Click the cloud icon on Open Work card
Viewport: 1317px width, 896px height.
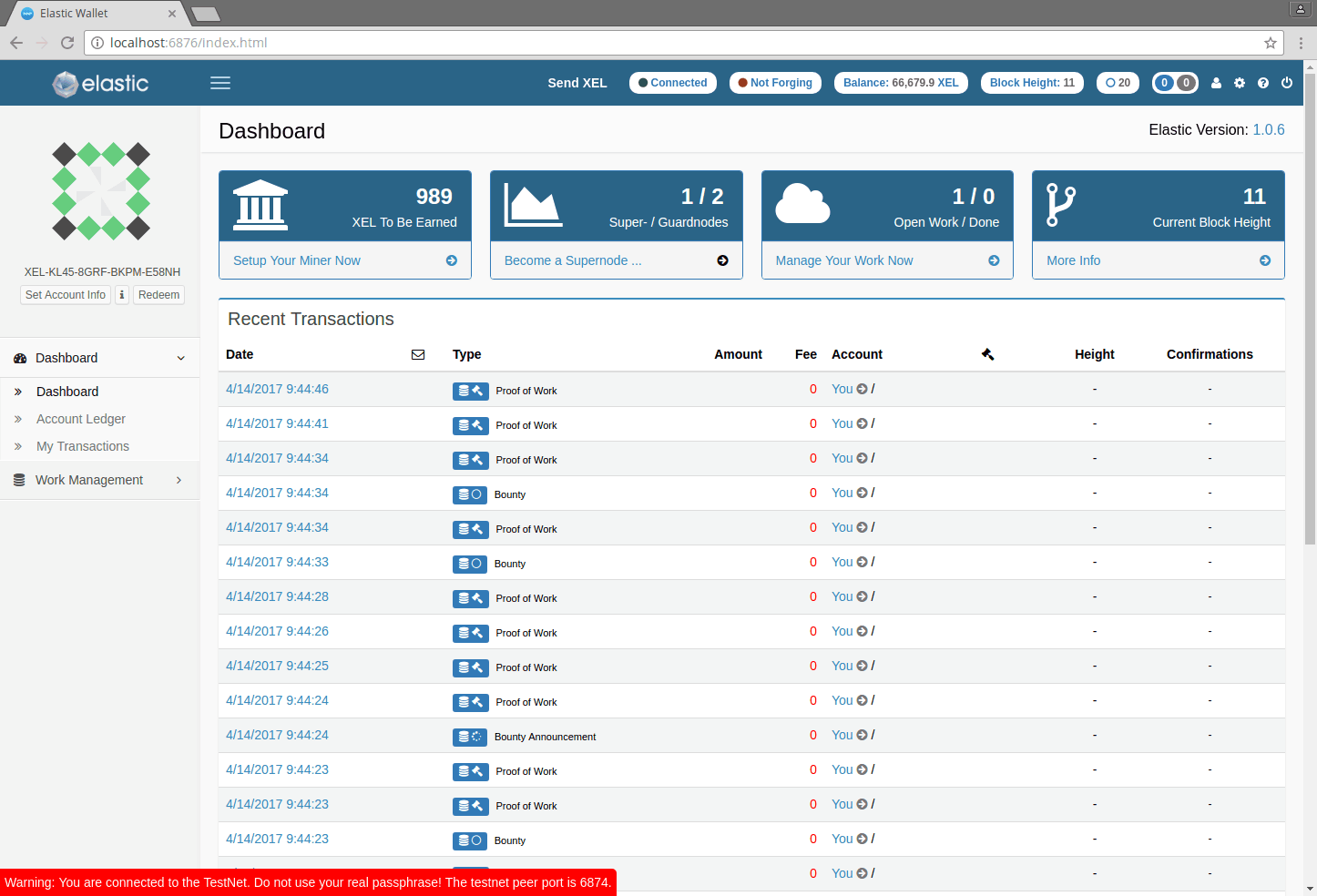pyautogui.click(x=802, y=203)
